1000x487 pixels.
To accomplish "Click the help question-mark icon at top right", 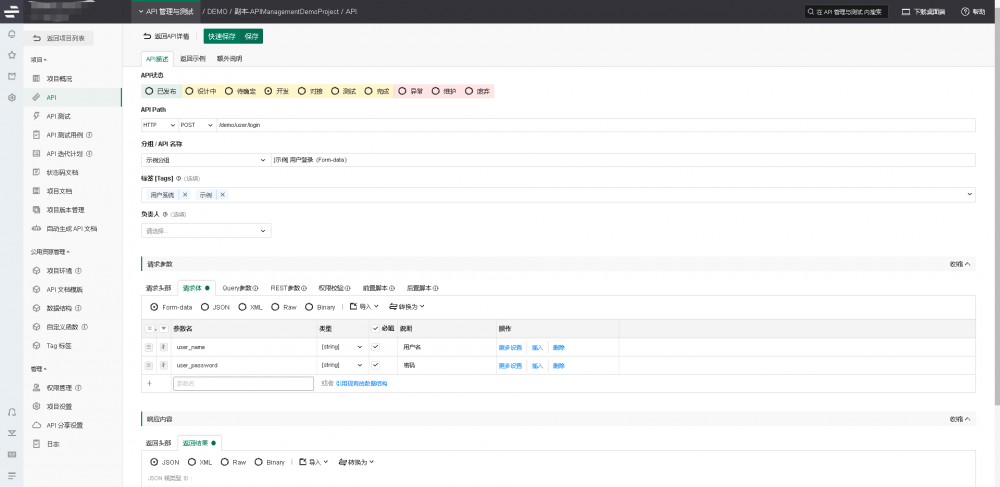I will [x=965, y=12].
